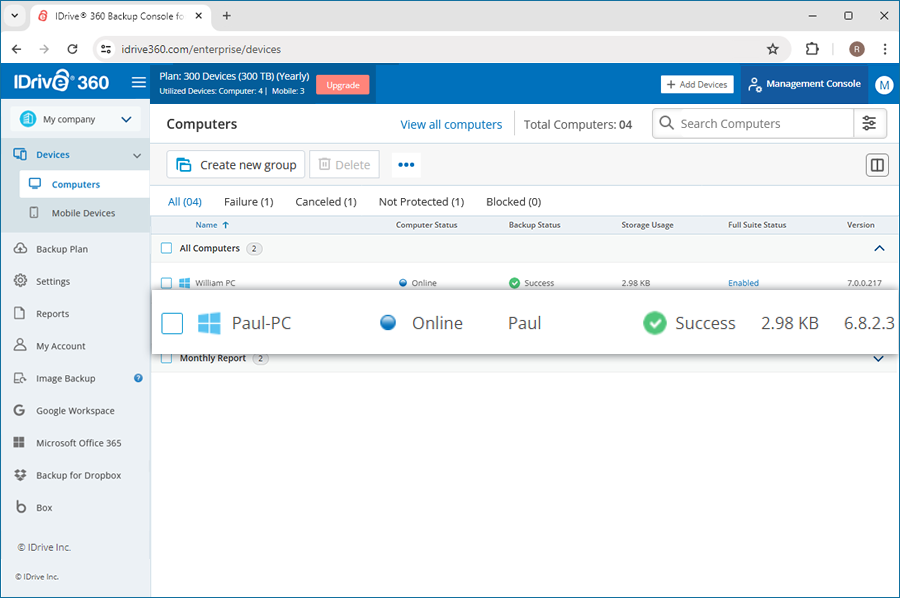Collapse the All Computers group
This screenshot has width=900, height=598.
point(879,248)
